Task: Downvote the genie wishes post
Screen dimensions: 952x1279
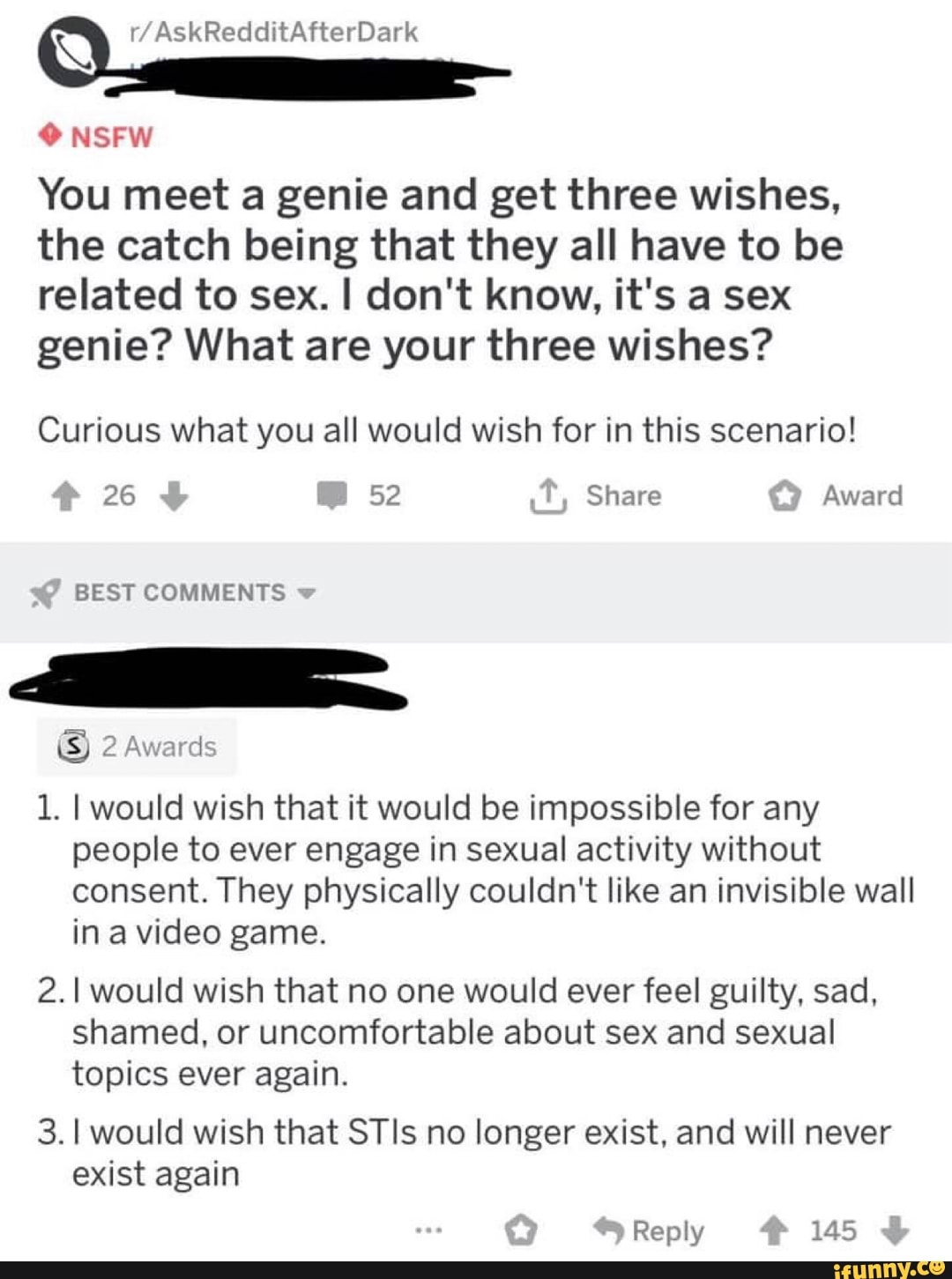Action: click(174, 497)
